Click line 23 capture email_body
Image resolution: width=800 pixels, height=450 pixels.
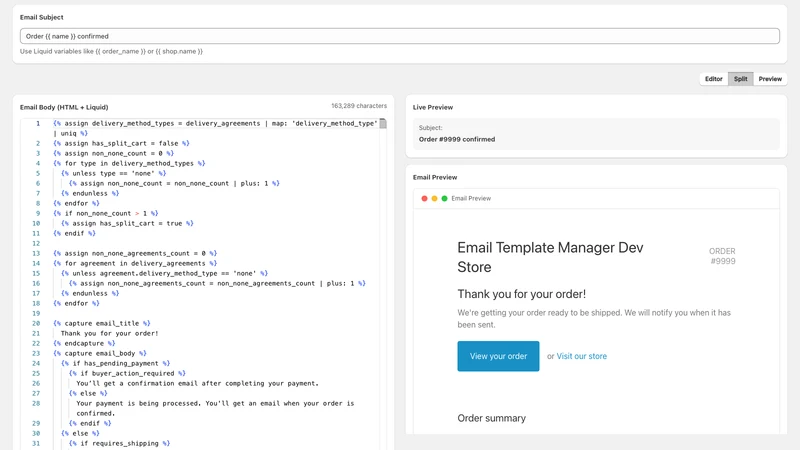pyautogui.click(x=99, y=353)
